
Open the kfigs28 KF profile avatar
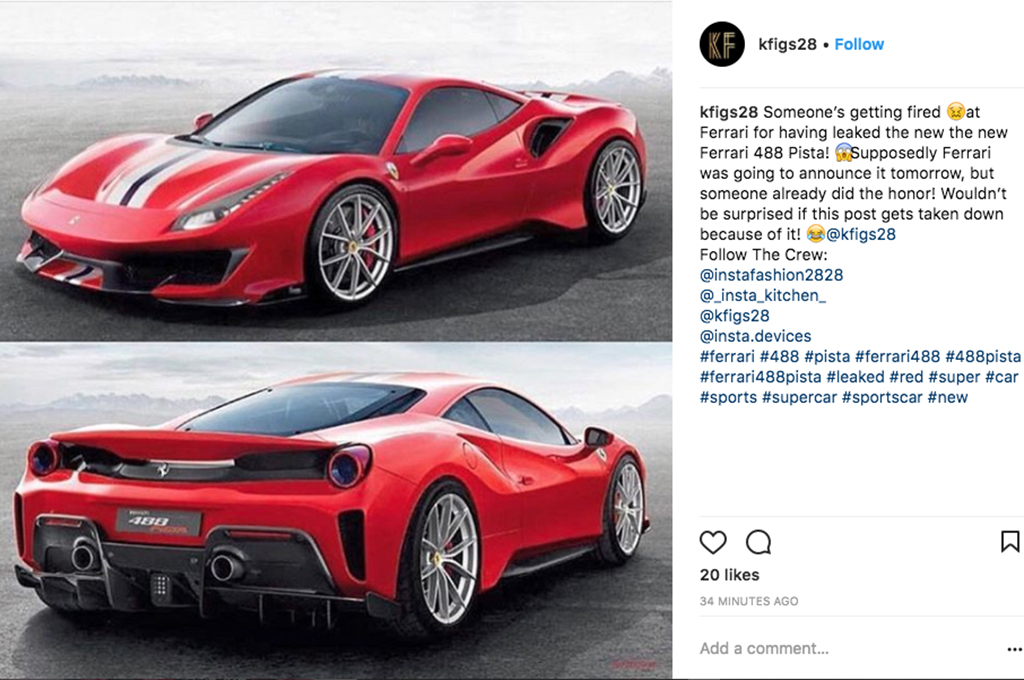[722, 44]
